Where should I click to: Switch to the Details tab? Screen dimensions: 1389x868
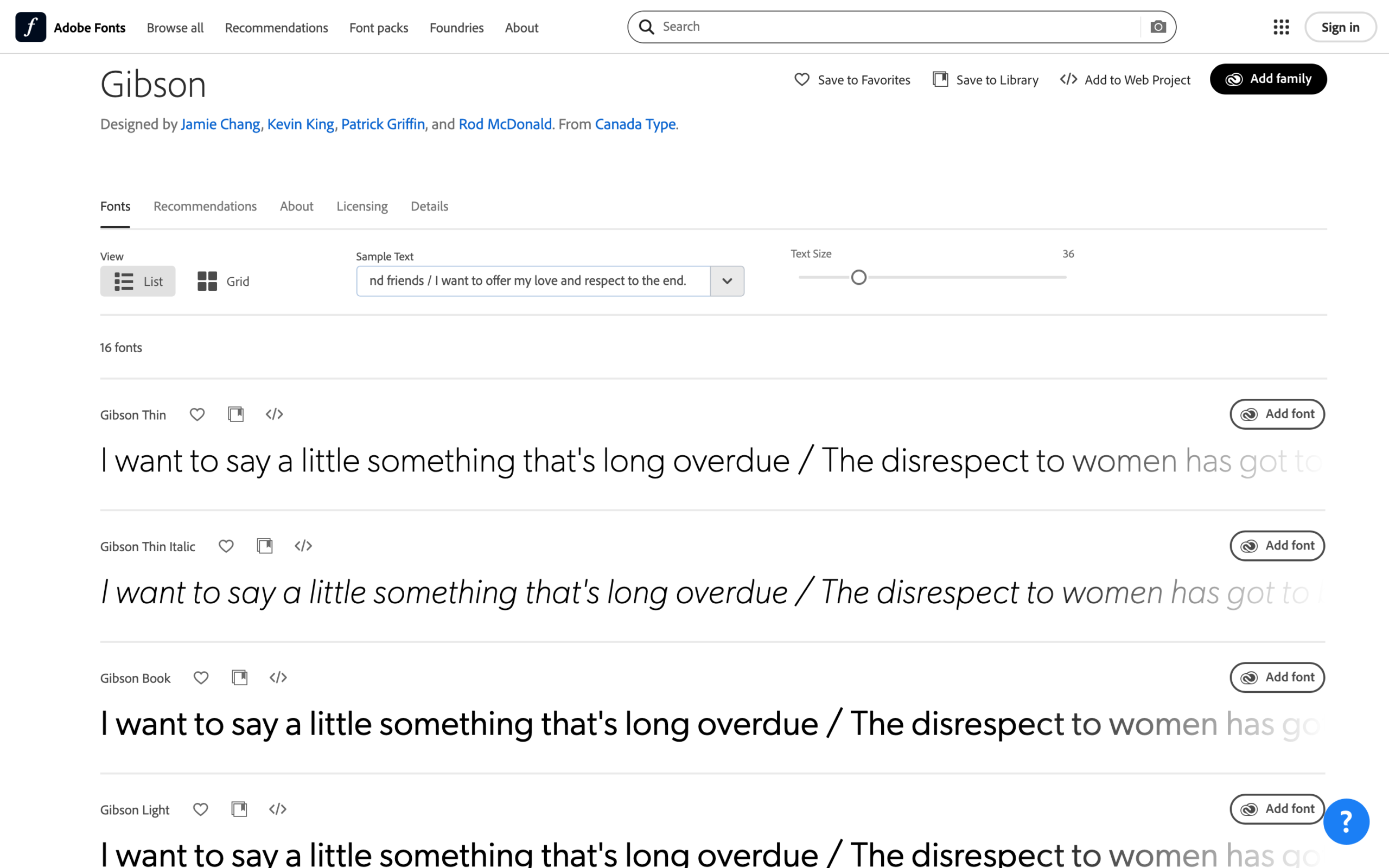pos(429,207)
